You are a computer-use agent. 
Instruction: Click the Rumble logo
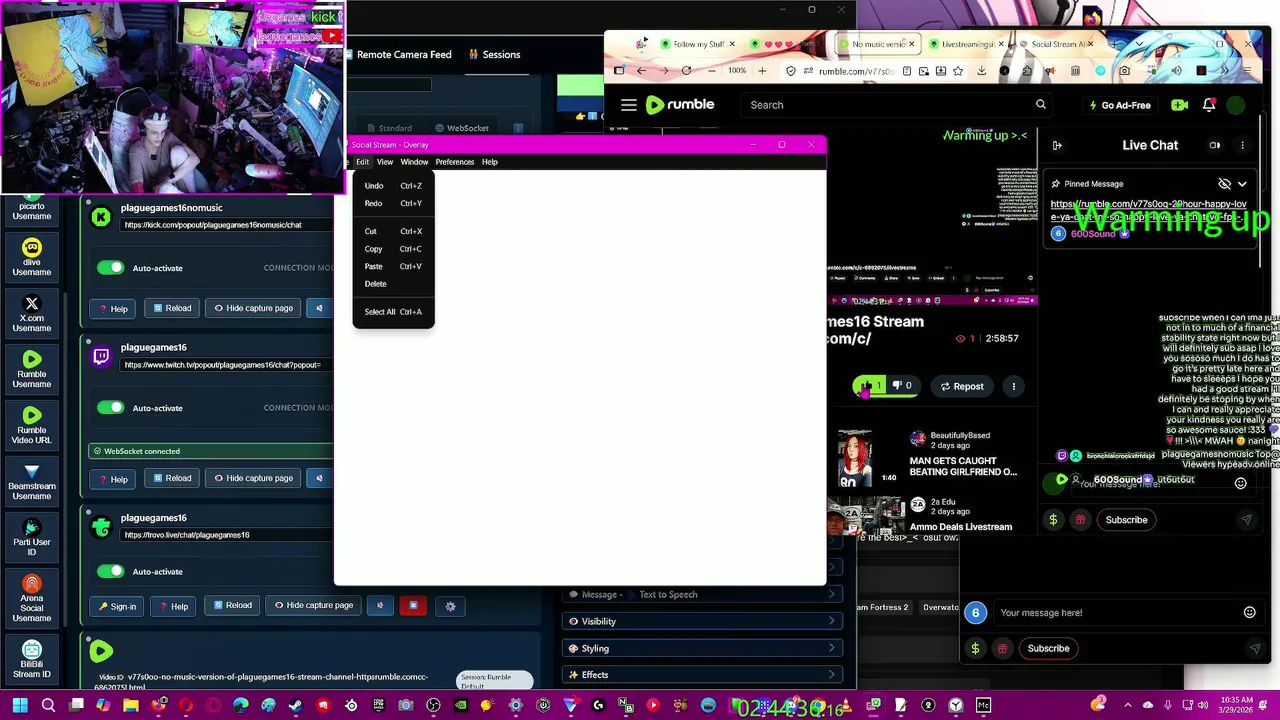pos(680,105)
